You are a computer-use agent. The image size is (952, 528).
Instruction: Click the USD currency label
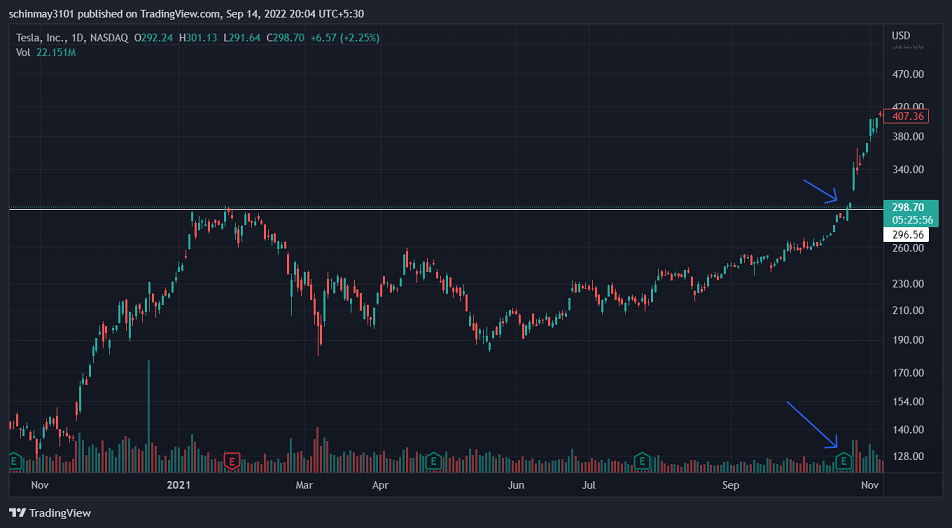click(x=900, y=35)
